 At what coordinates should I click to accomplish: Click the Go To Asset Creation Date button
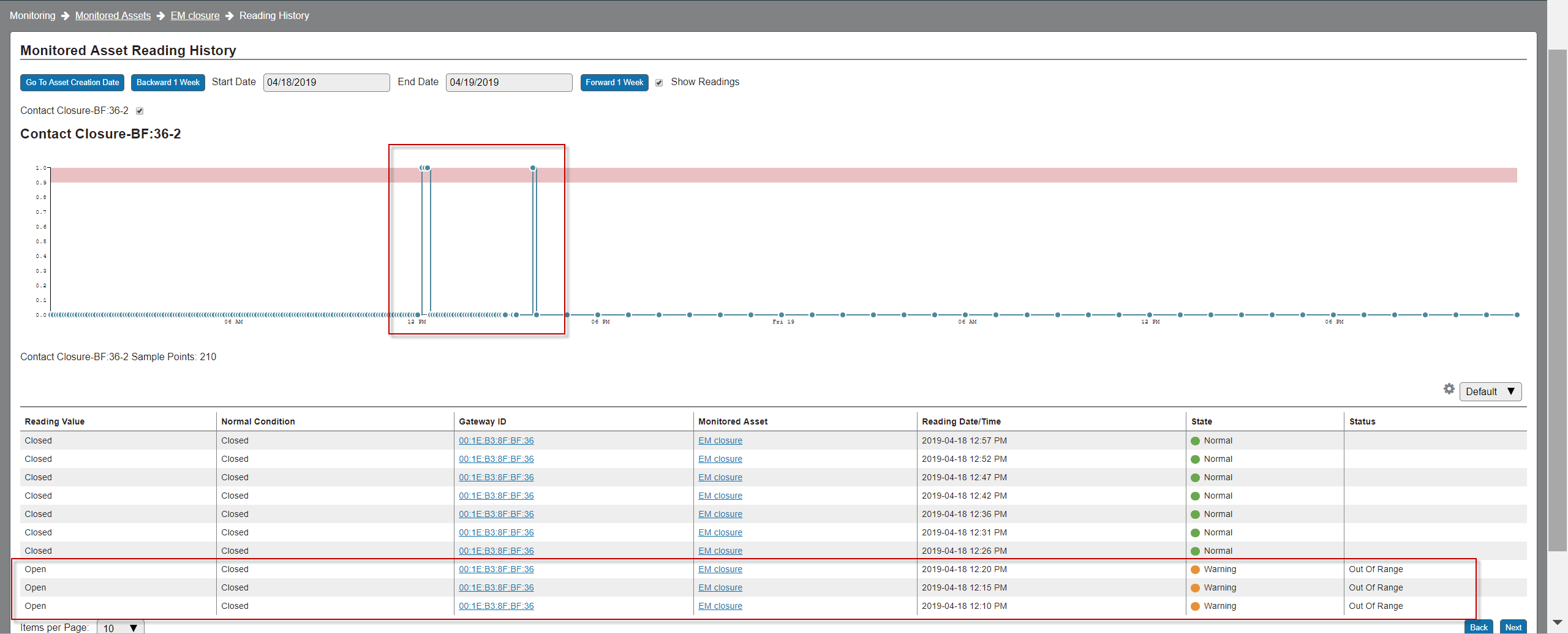72,82
